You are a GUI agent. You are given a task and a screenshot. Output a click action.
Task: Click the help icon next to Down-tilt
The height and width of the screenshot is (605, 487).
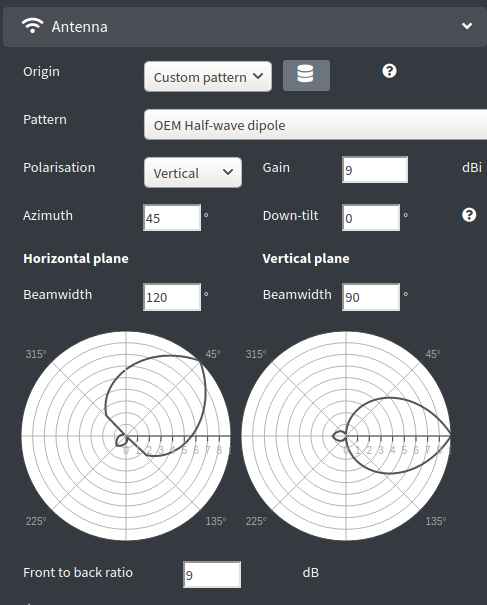pyautogui.click(x=469, y=215)
